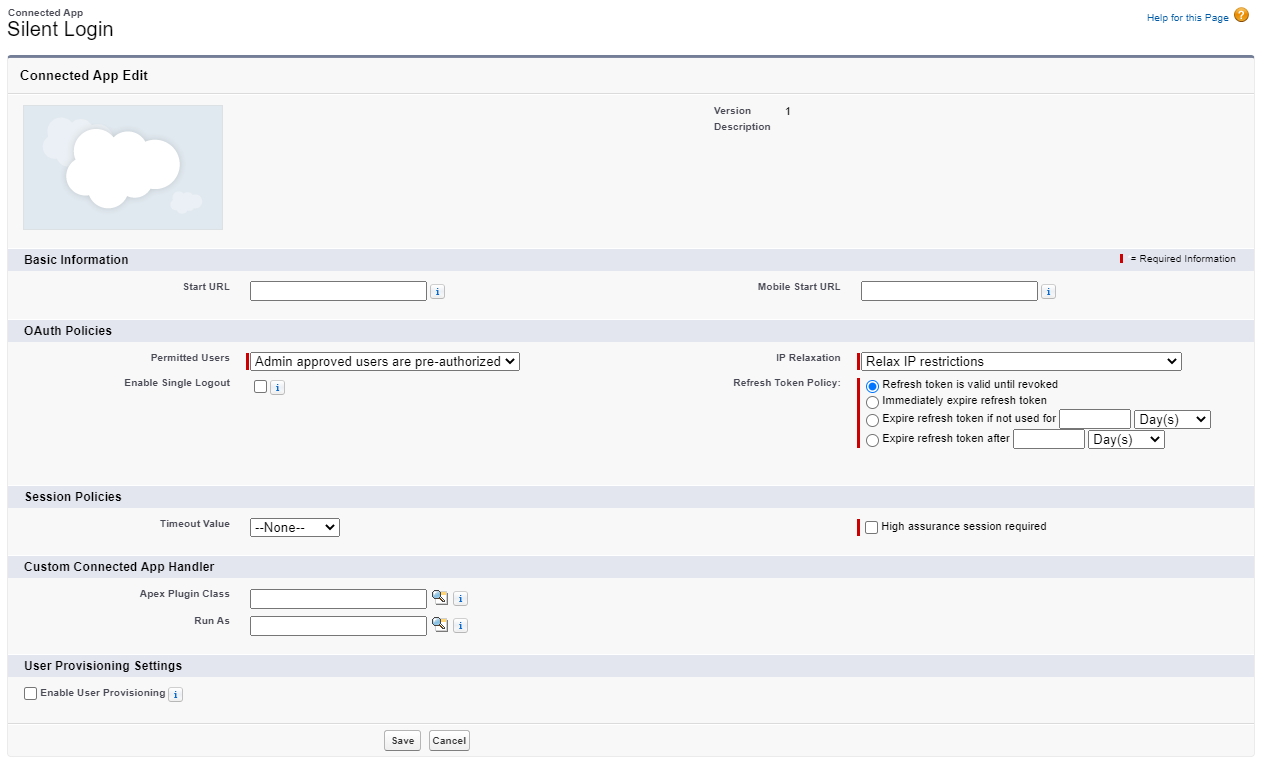The height and width of the screenshot is (766, 1263).
Task: Click the Run As info icon
Action: point(460,626)
